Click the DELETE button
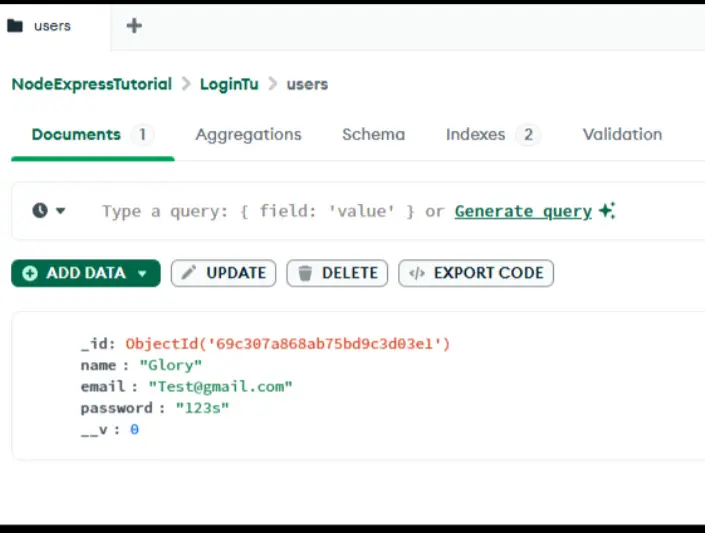The height and width of the screenshot is (533, 705). coord(337,273)
